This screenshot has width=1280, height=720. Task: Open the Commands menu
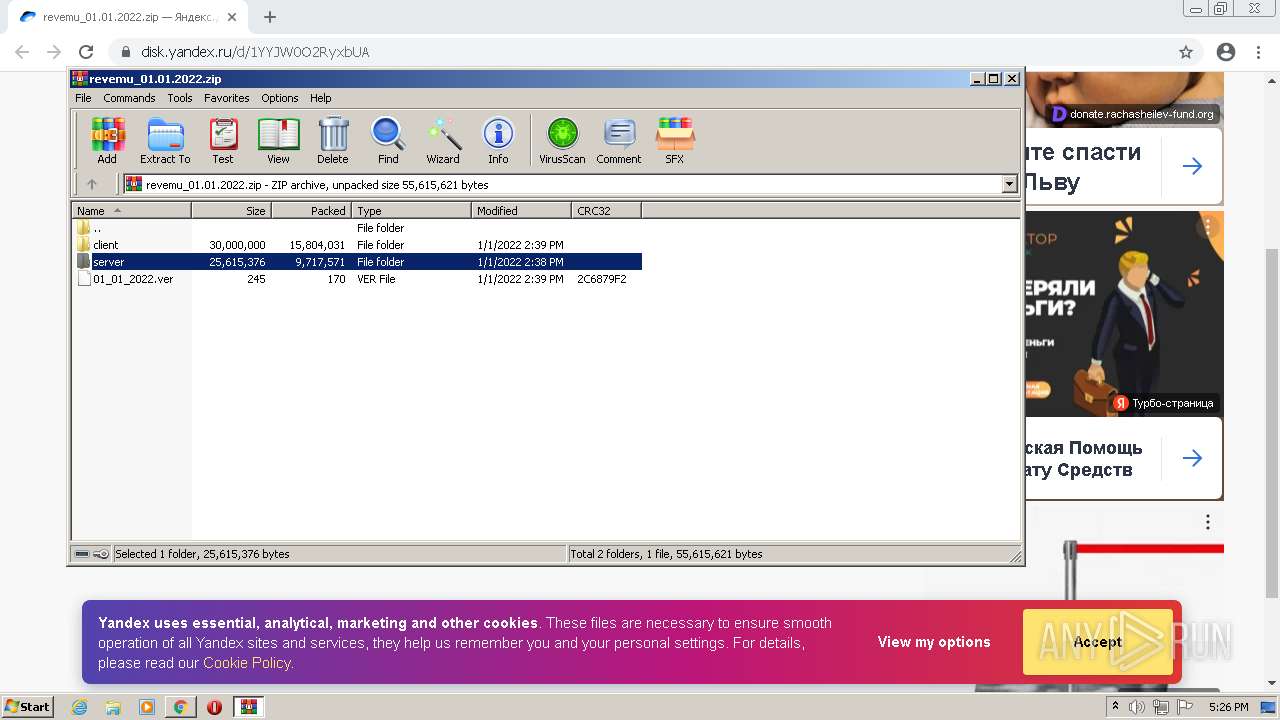pos(129,98)
